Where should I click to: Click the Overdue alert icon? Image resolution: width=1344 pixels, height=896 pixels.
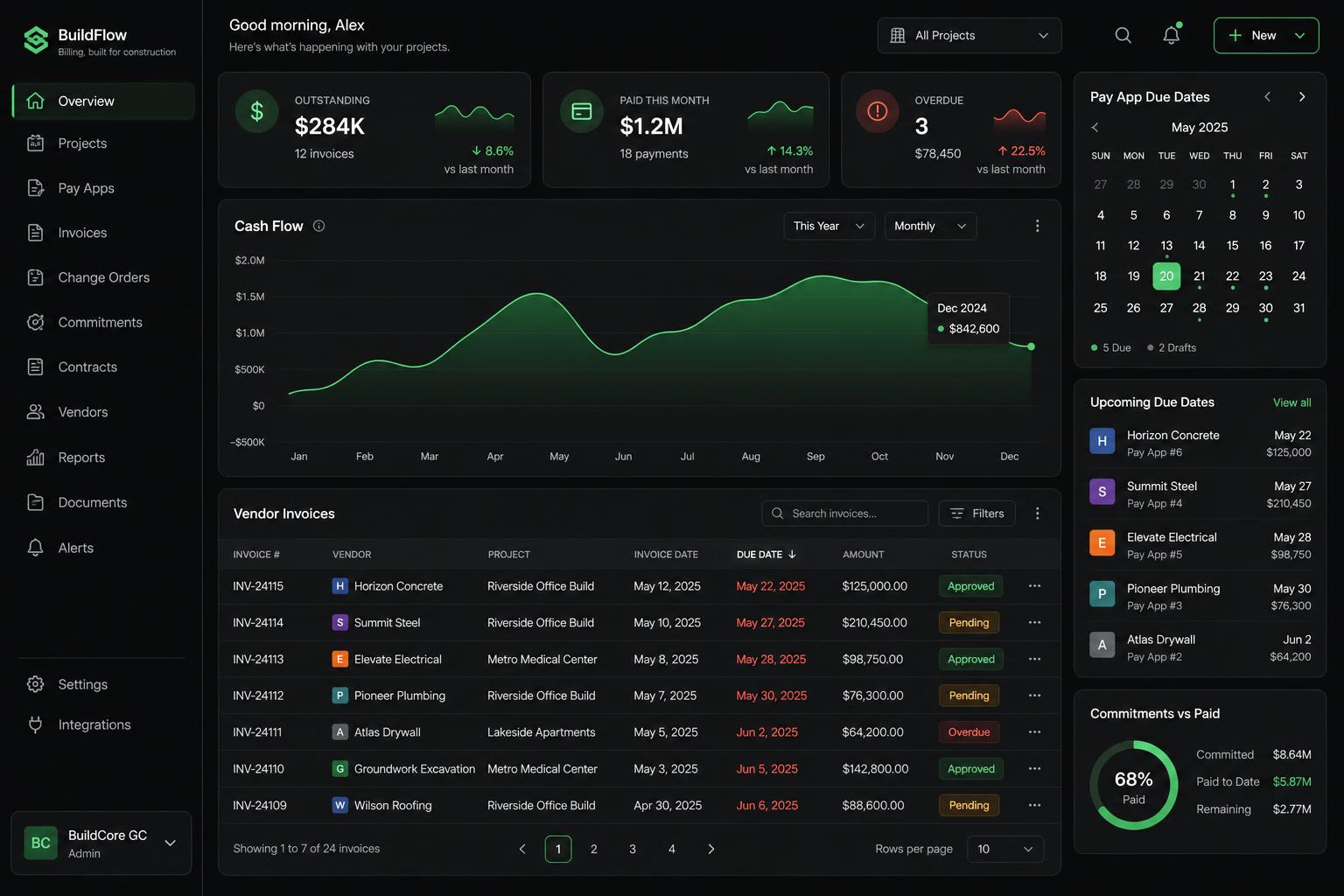878,111
